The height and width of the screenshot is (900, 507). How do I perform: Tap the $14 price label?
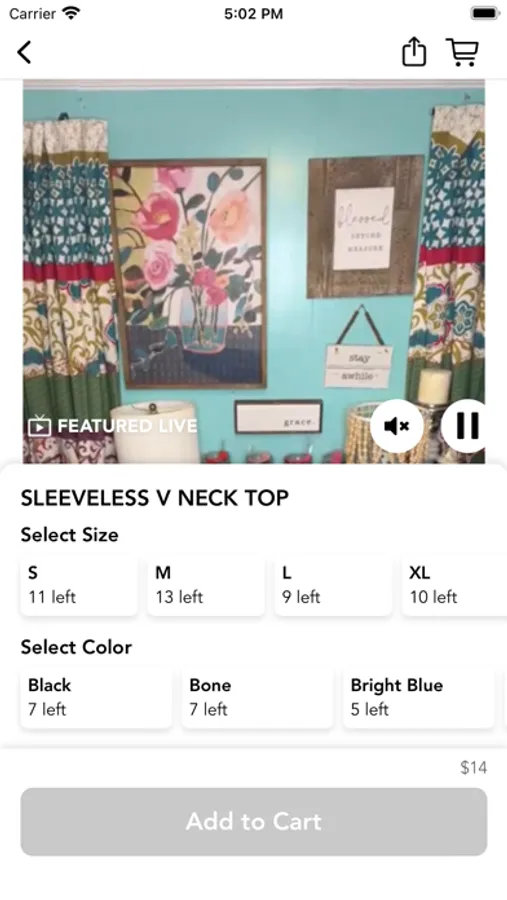click(x=473, y=767)
